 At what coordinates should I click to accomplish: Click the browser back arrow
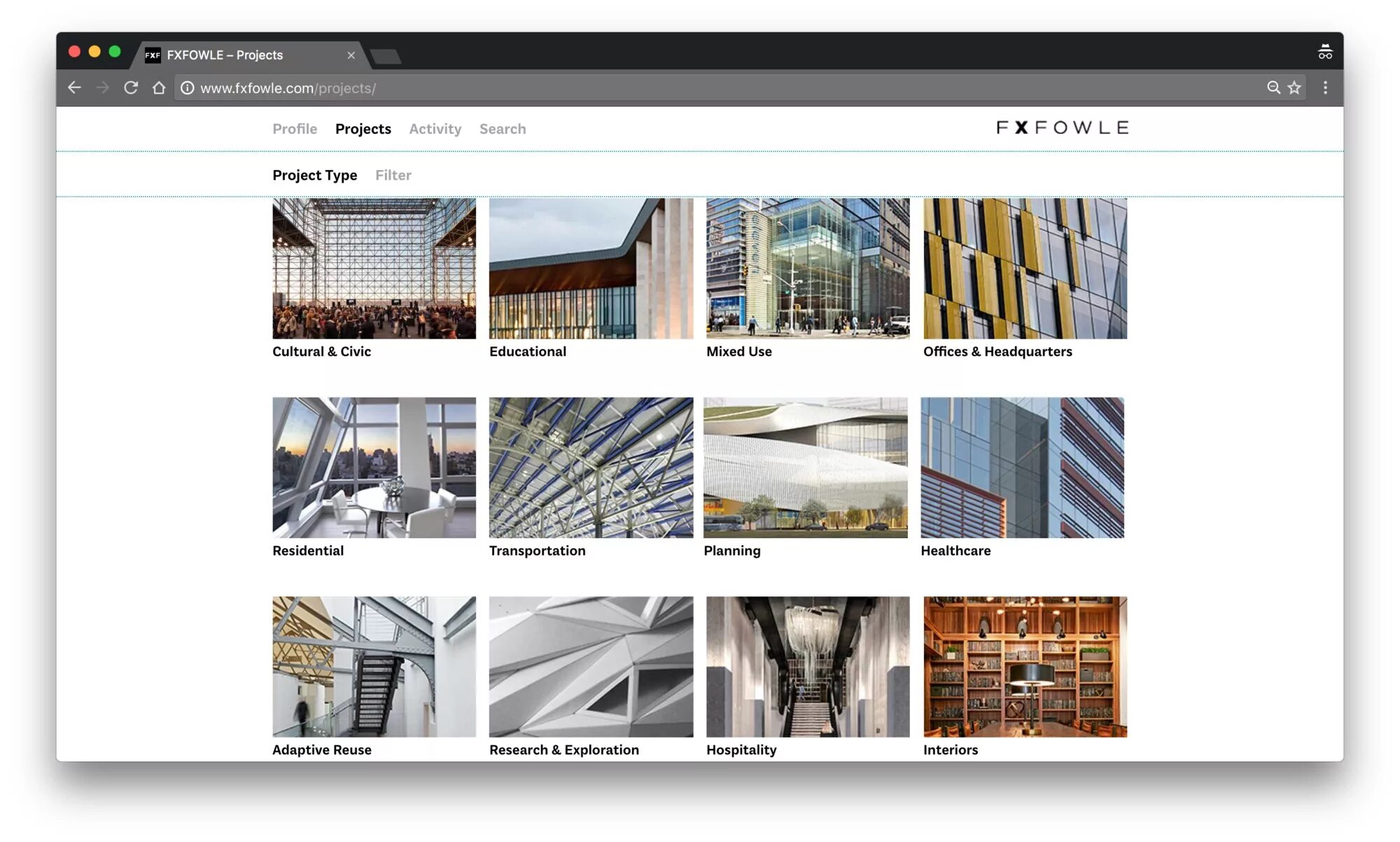click(x=74, y=87)
